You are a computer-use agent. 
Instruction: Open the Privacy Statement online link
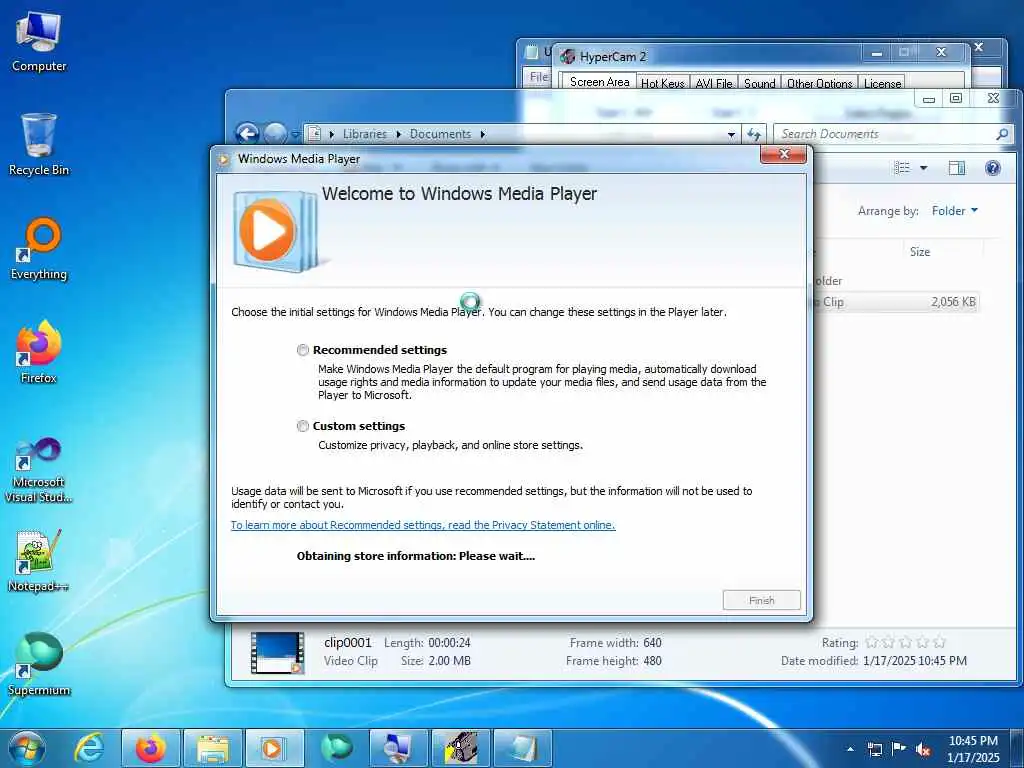coord(423,525)
